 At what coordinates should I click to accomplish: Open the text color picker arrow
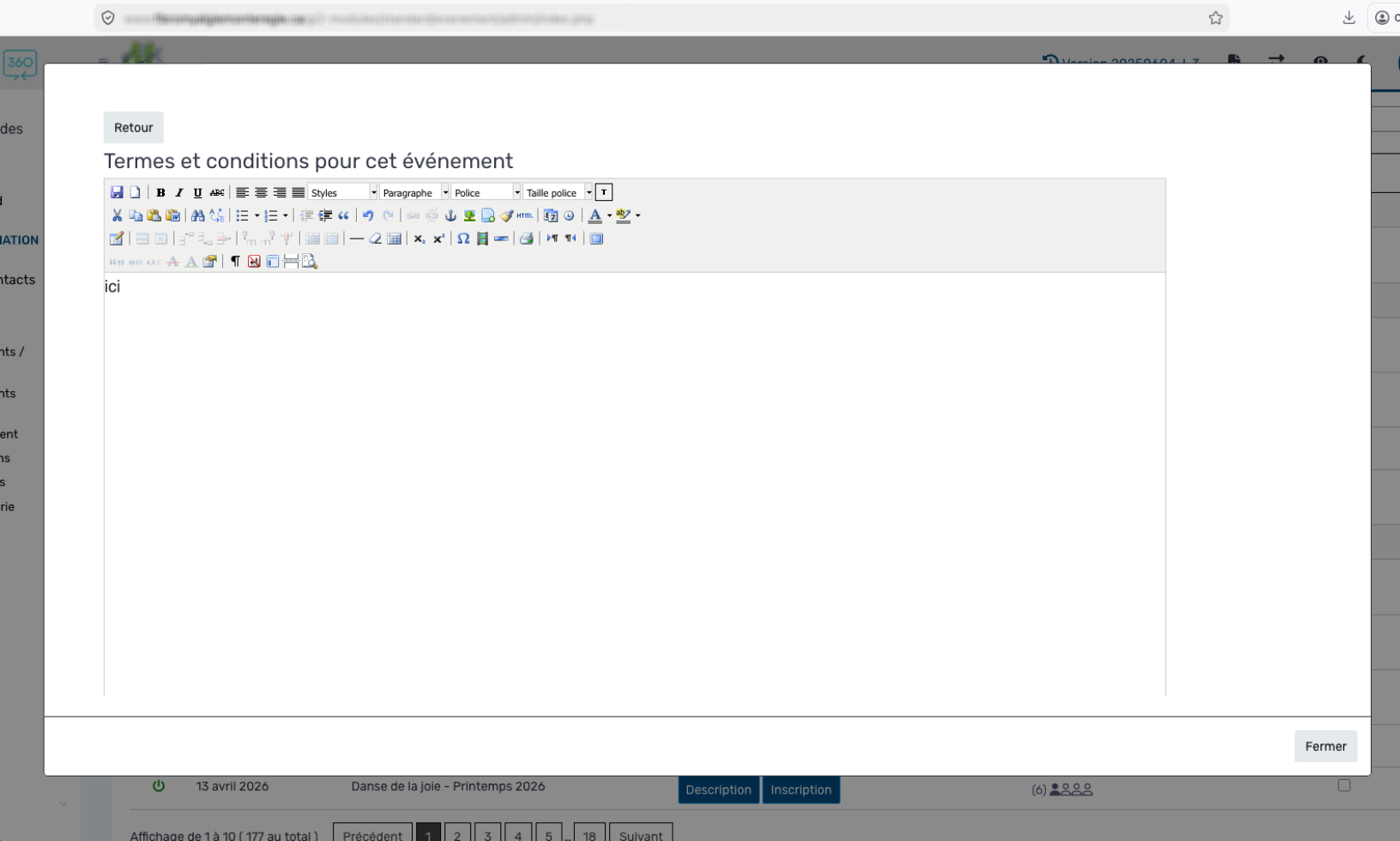coord(609,215)
